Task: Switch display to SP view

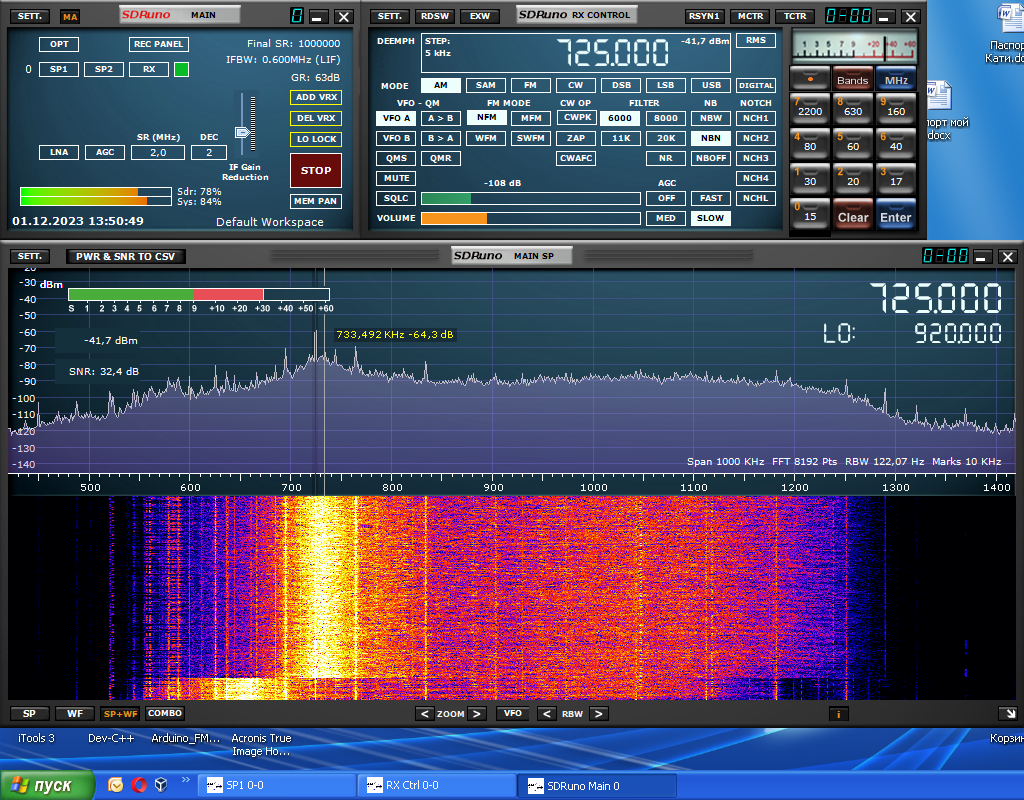Action: (x=29, y=713)
